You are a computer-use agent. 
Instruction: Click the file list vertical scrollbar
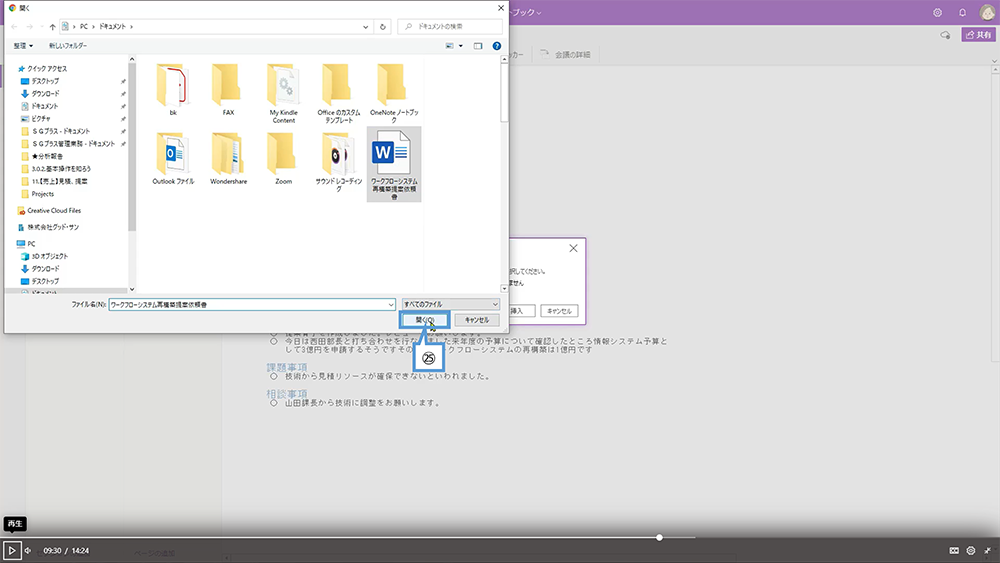(x=504, y=92)
